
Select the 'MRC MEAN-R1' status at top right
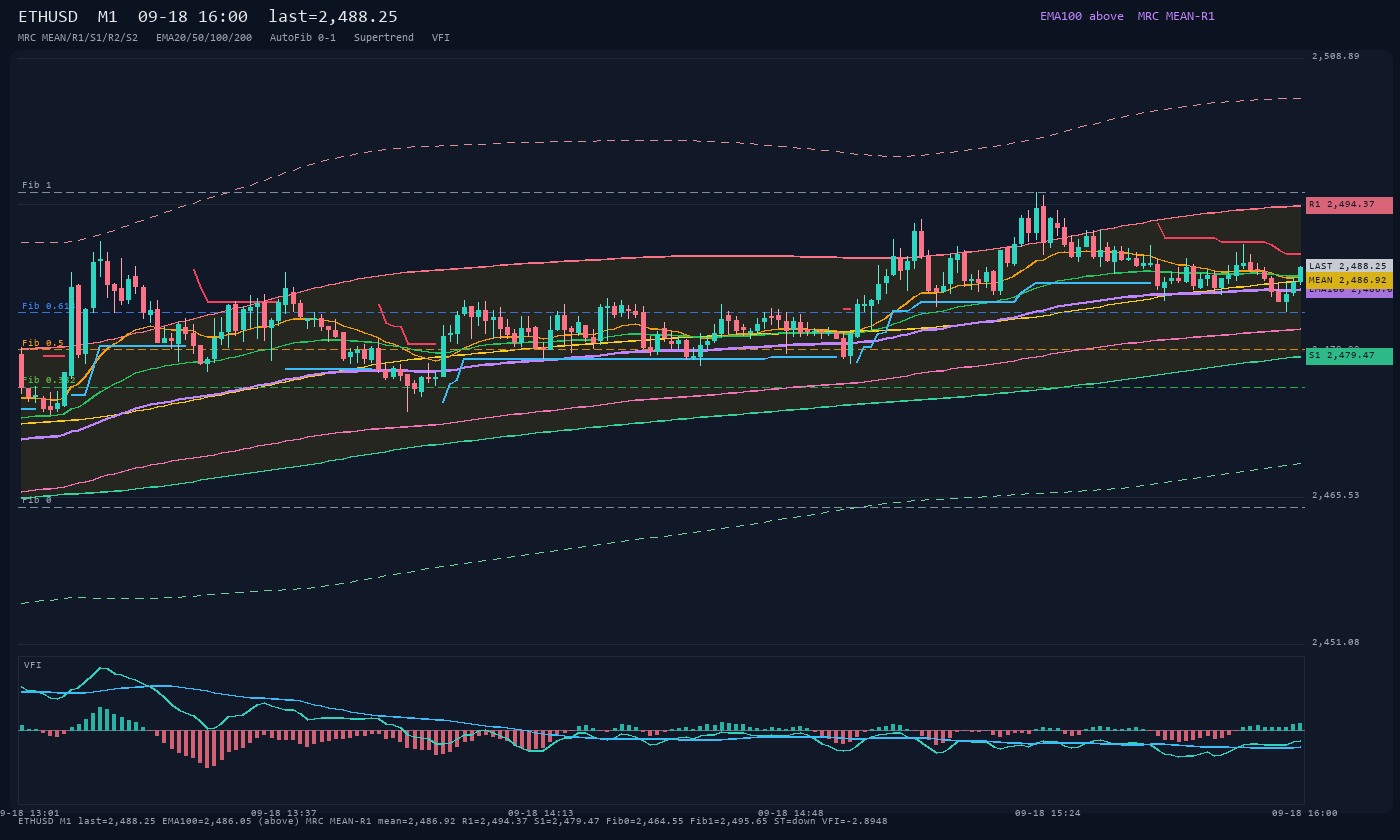[1176, 16]
